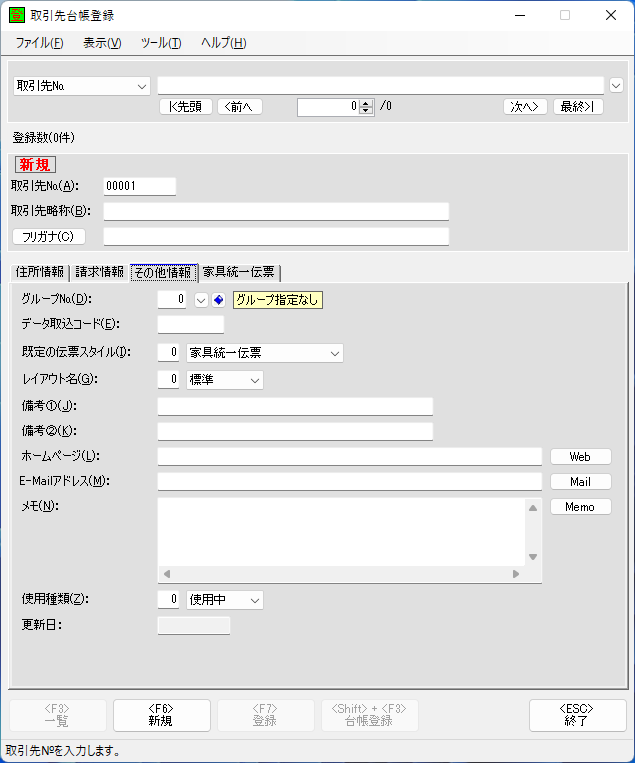Click the データ取込コード(E) field

191,325
